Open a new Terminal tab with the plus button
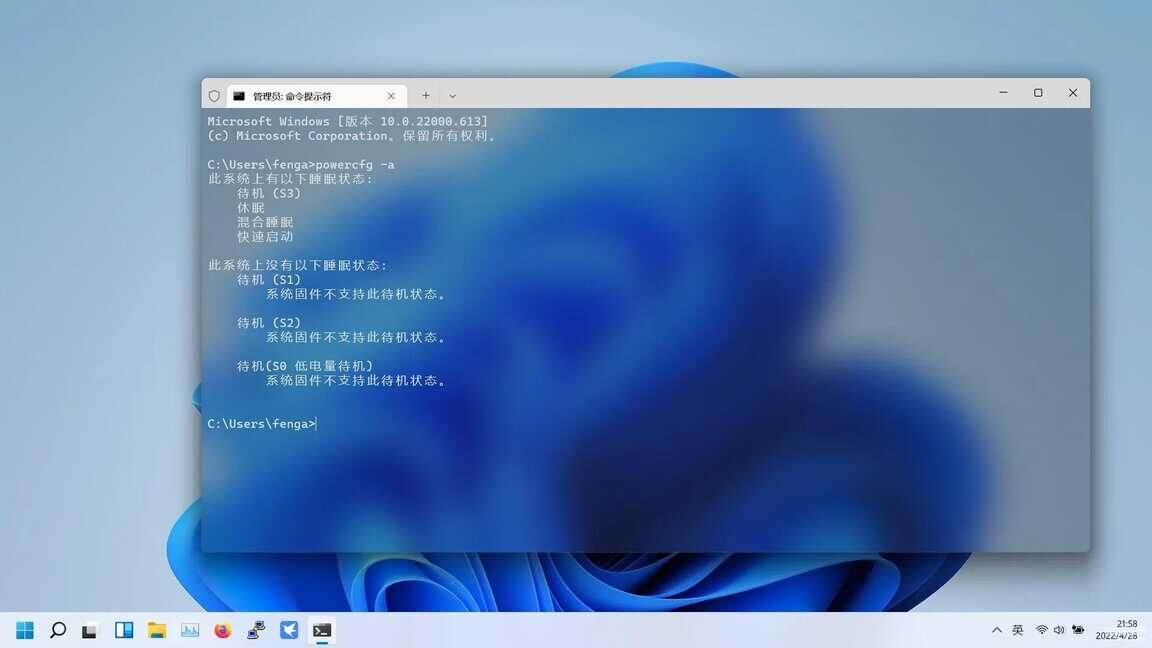Screen dimensions: 1152x648 (425, 95)
